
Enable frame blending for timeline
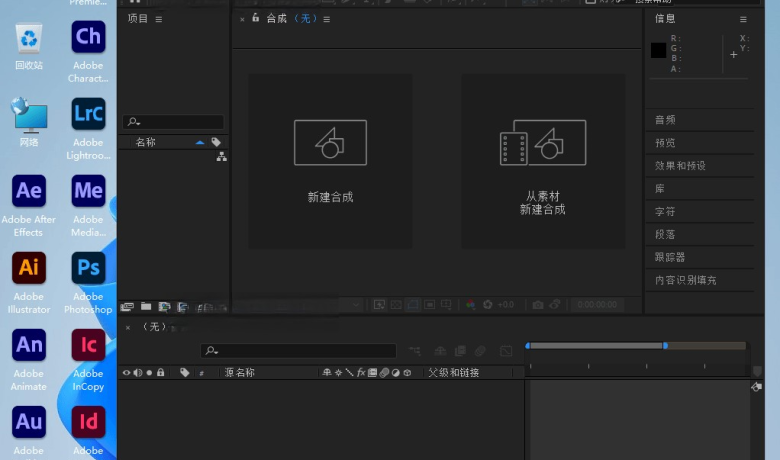tap(460, 351)
